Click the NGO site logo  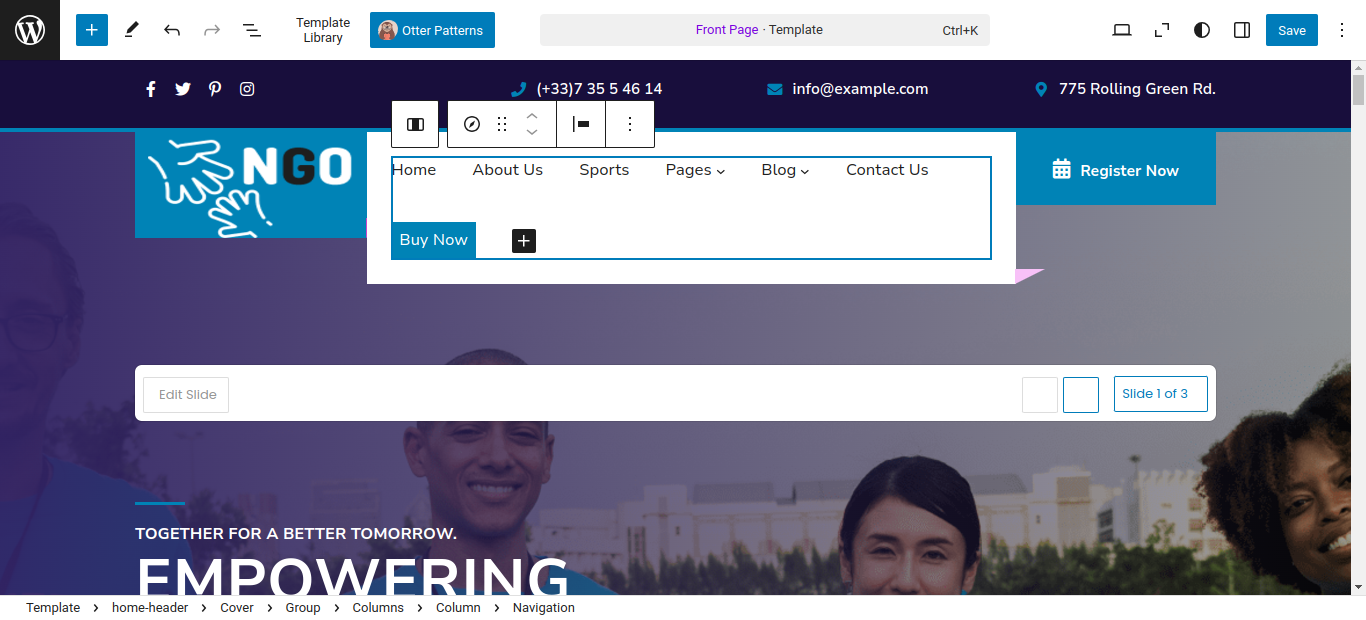251,185
